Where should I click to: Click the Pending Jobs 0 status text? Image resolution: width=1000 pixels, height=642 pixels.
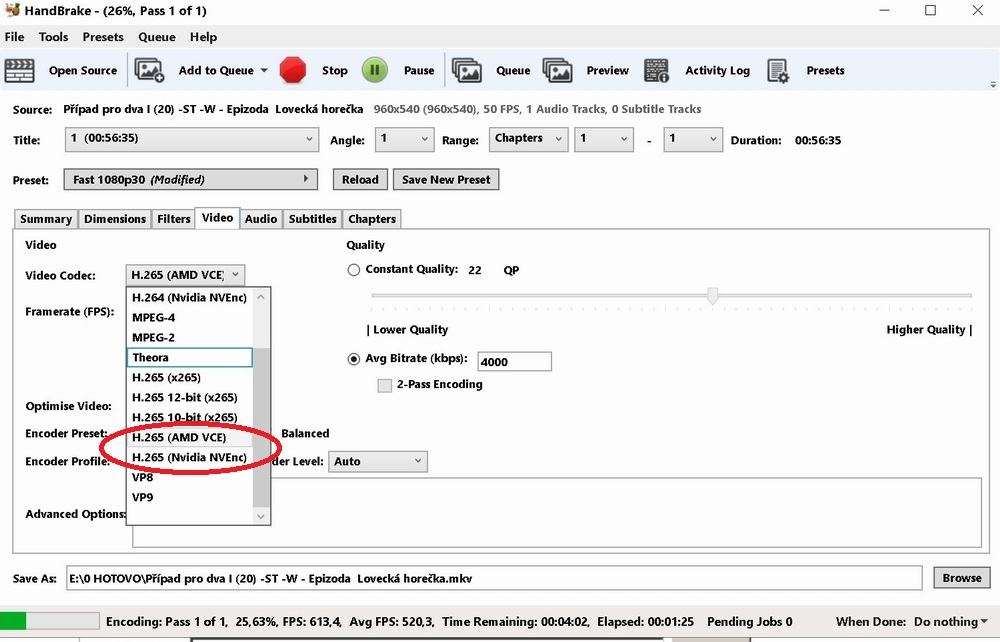[750, 622]
